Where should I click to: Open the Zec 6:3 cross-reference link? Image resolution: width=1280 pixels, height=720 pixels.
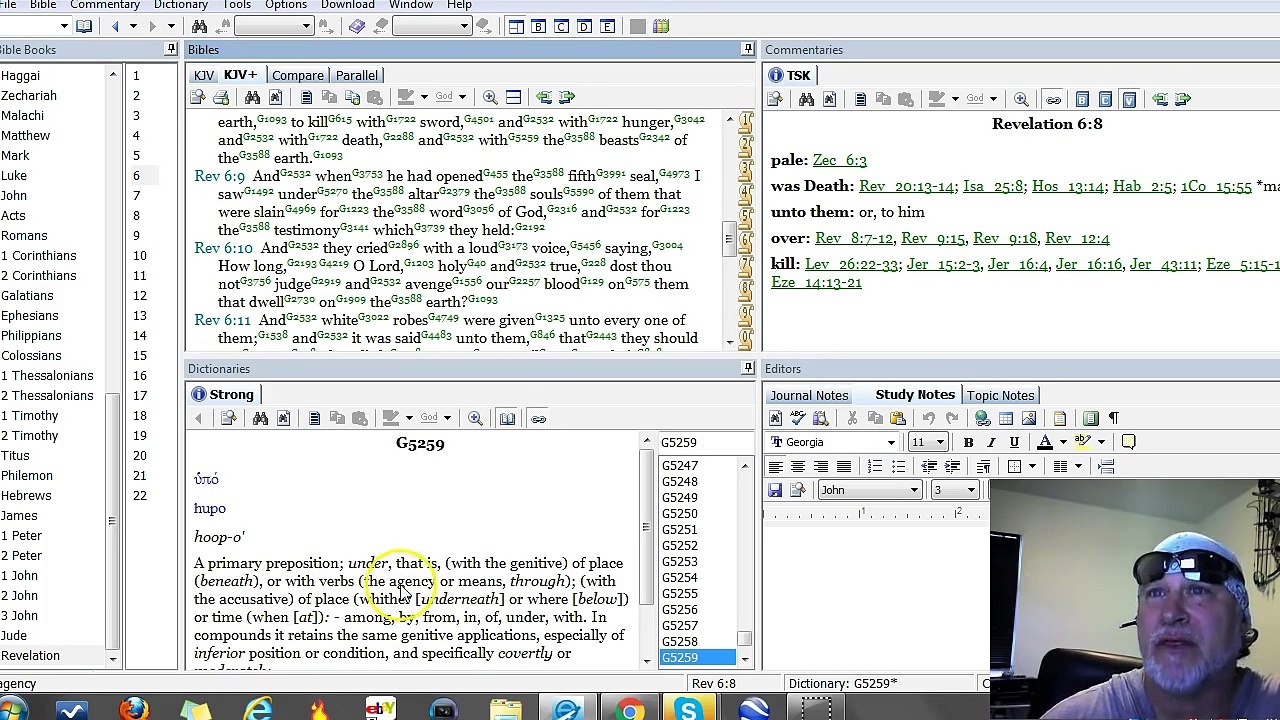(x=840, y=160)
